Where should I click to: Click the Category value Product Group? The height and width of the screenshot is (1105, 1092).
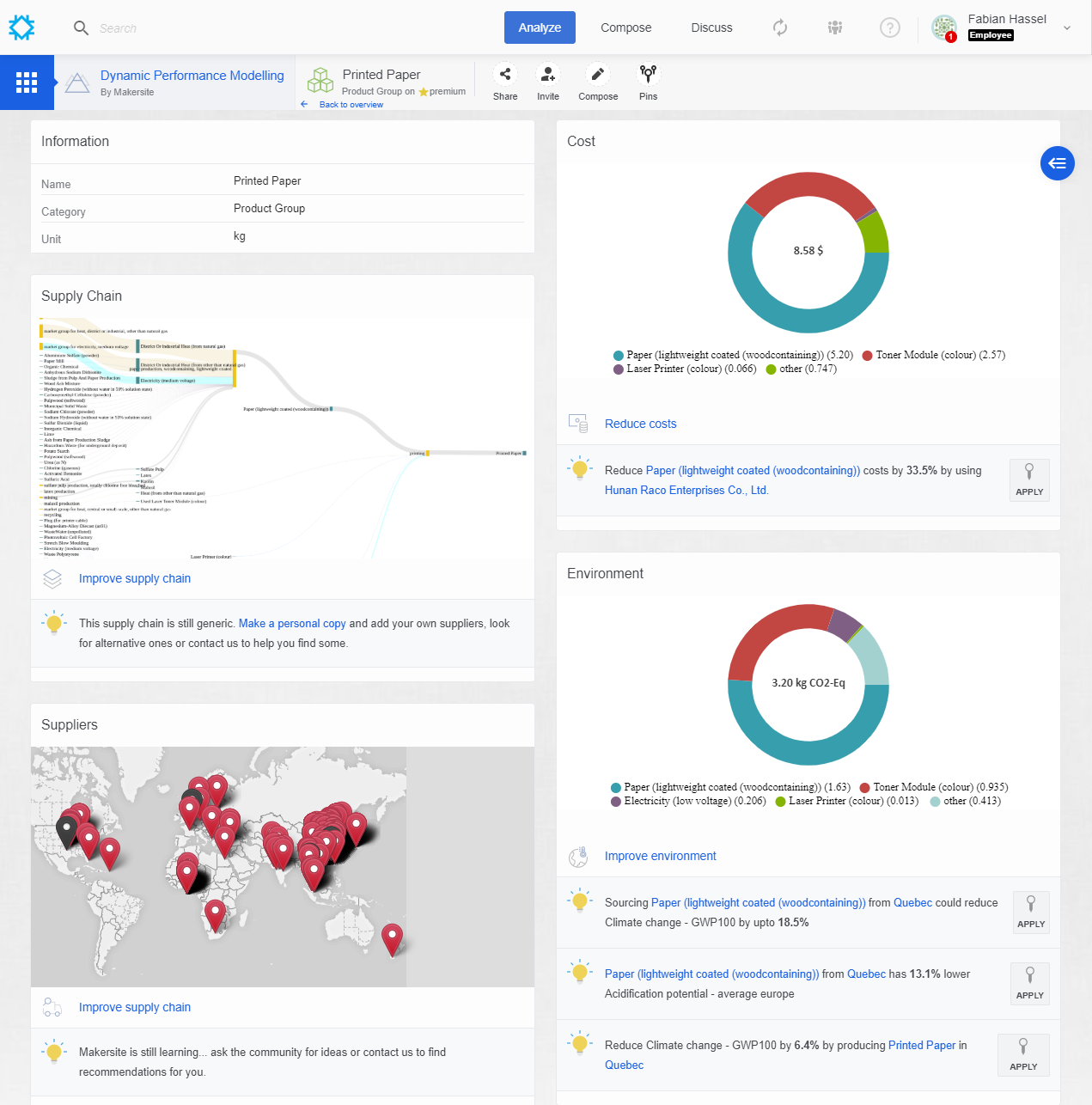pos(269,209)
